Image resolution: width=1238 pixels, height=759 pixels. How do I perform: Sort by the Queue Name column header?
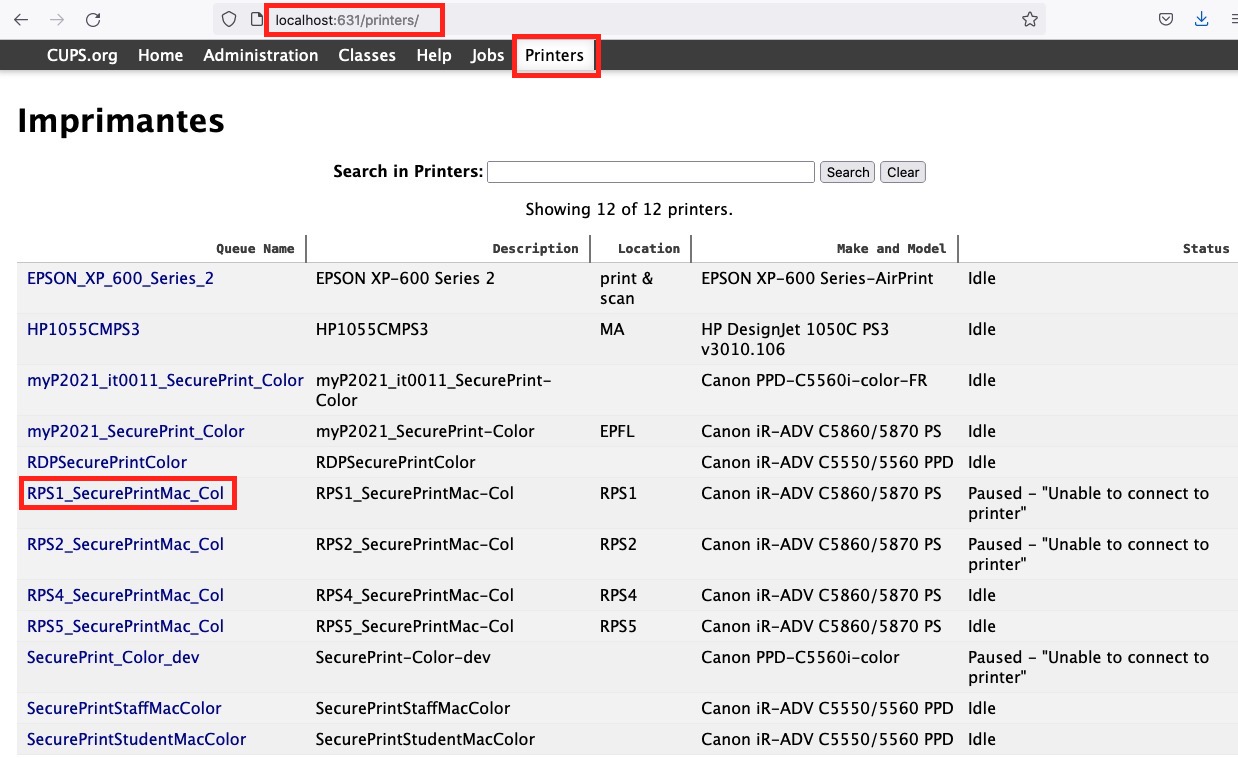tap(255, 249)
